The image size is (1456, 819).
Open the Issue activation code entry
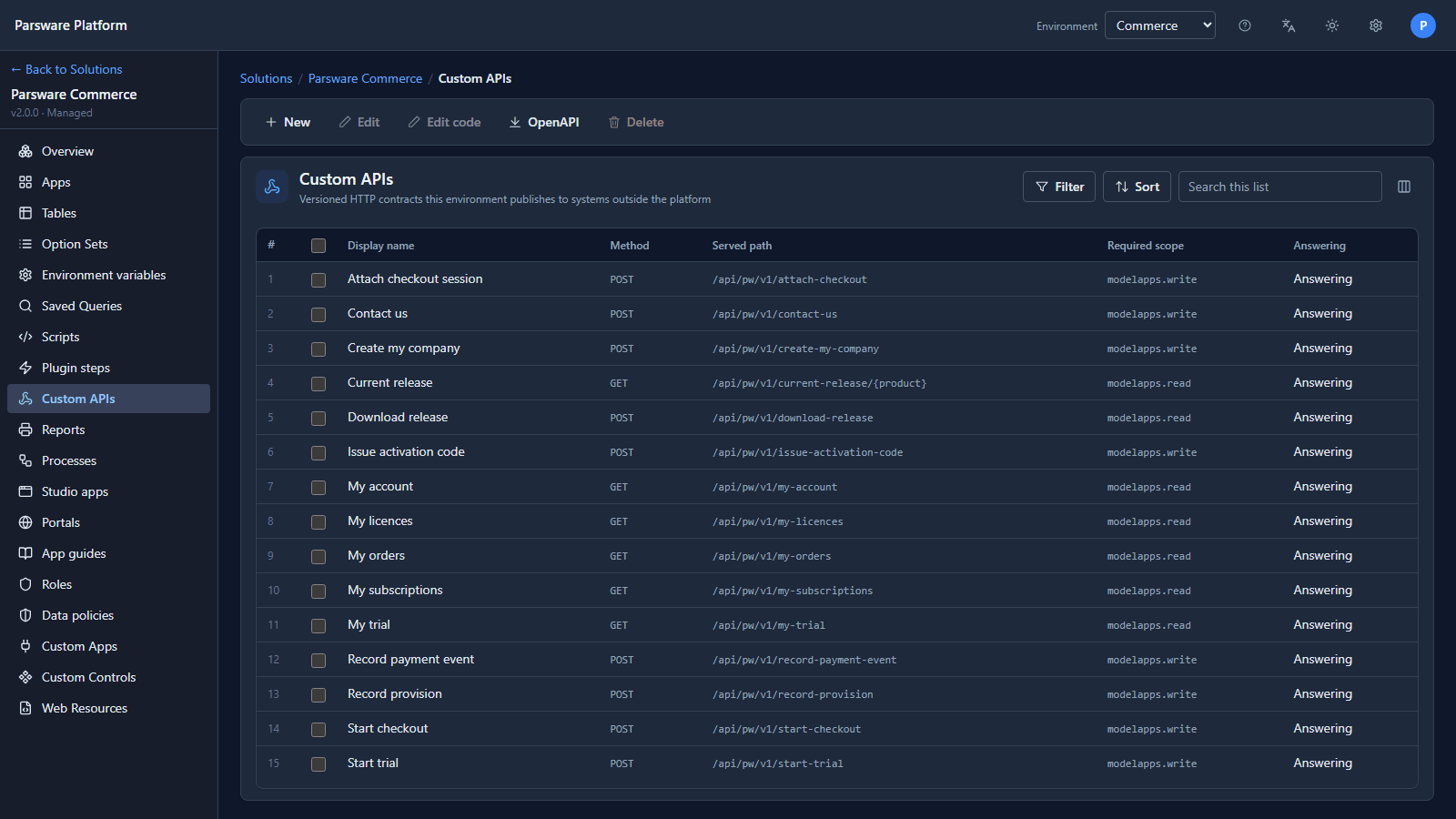point(406,451)
